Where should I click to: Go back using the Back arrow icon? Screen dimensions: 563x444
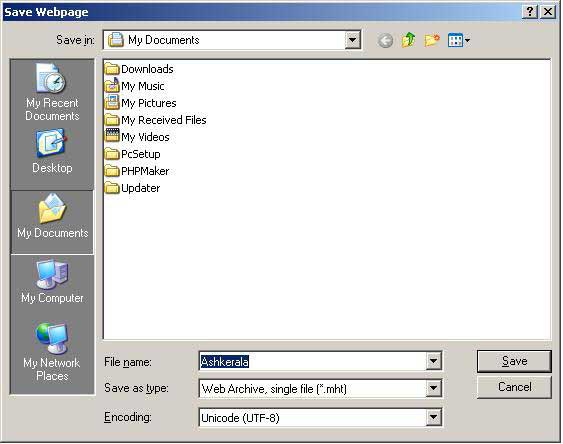pos(385,41)
